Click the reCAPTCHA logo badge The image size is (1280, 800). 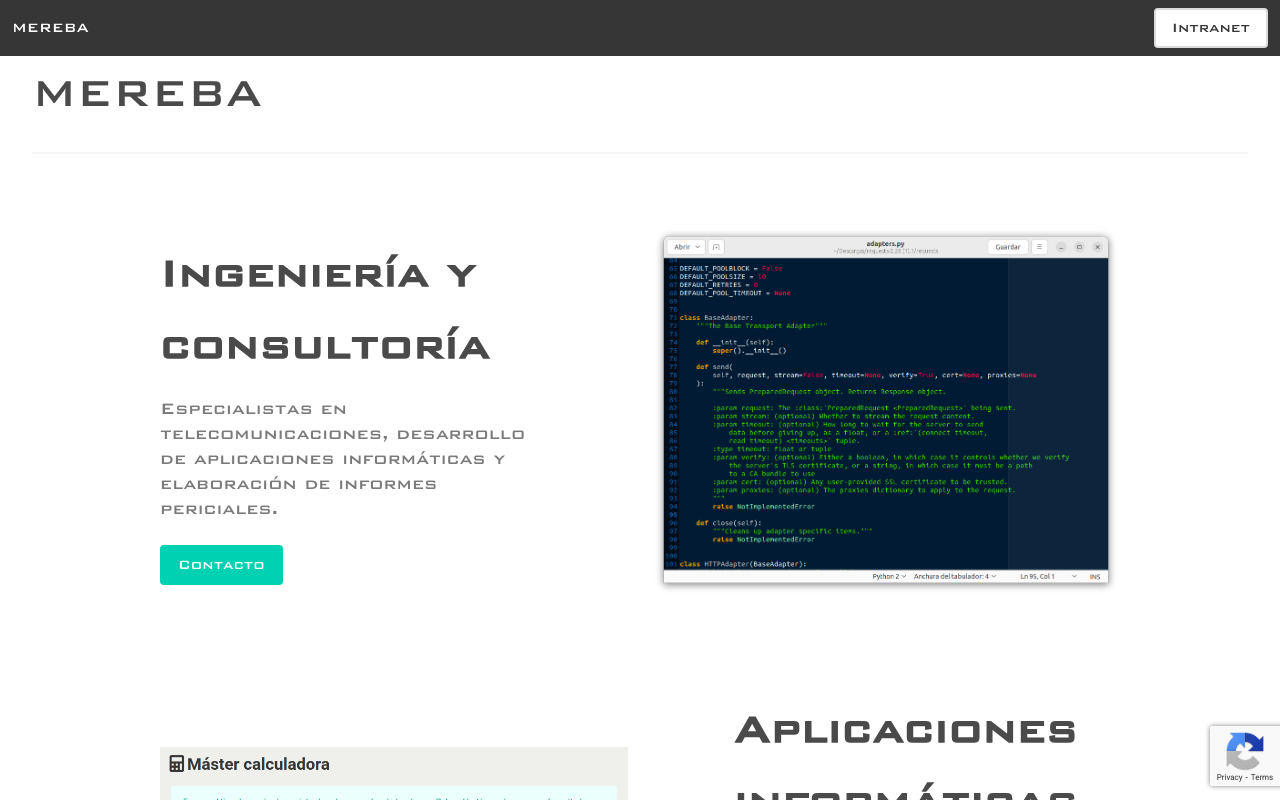[x=1244, y=751]
